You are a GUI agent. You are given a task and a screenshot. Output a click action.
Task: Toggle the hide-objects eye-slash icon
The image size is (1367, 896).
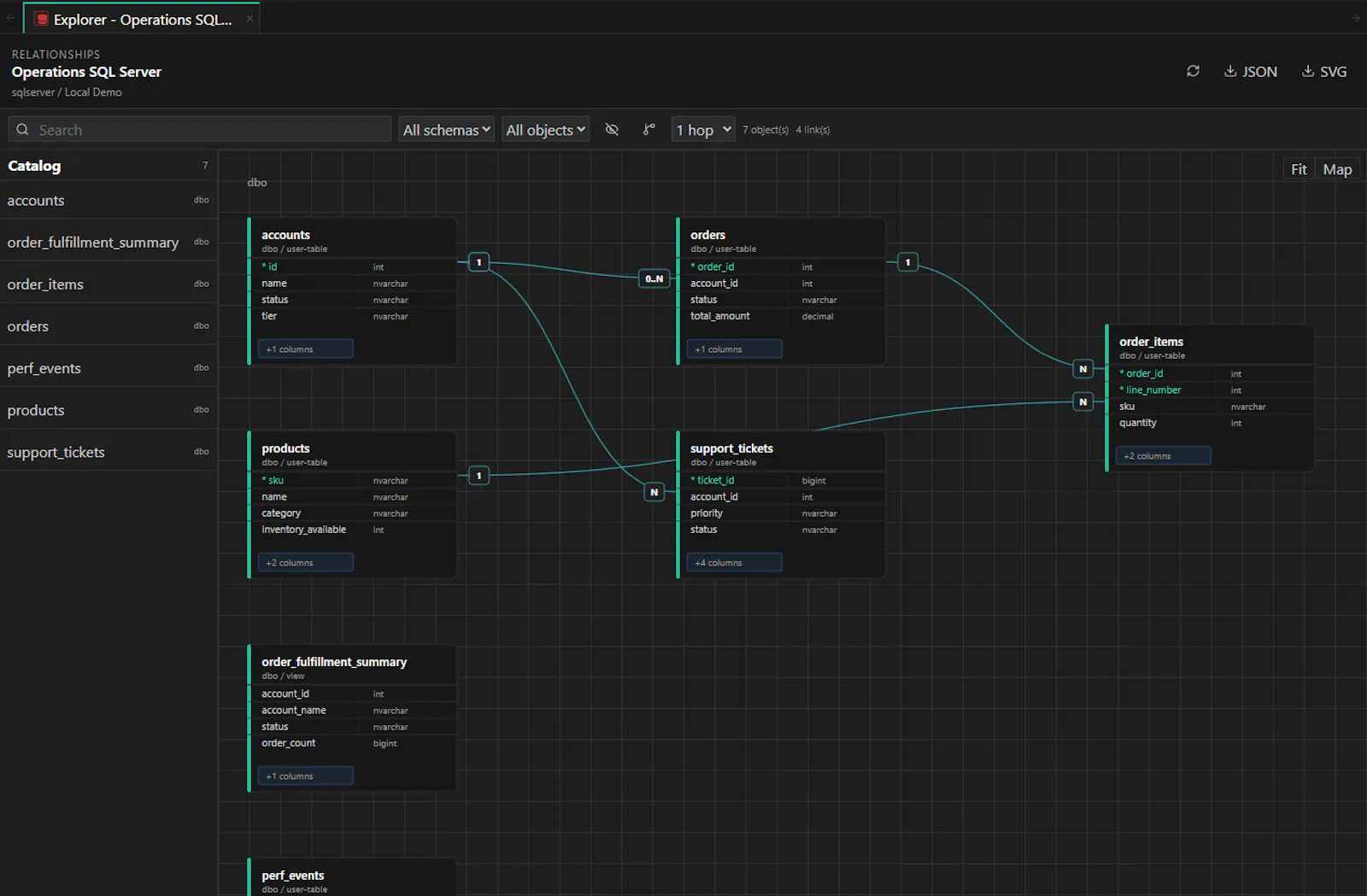click(x=612, y=130)
